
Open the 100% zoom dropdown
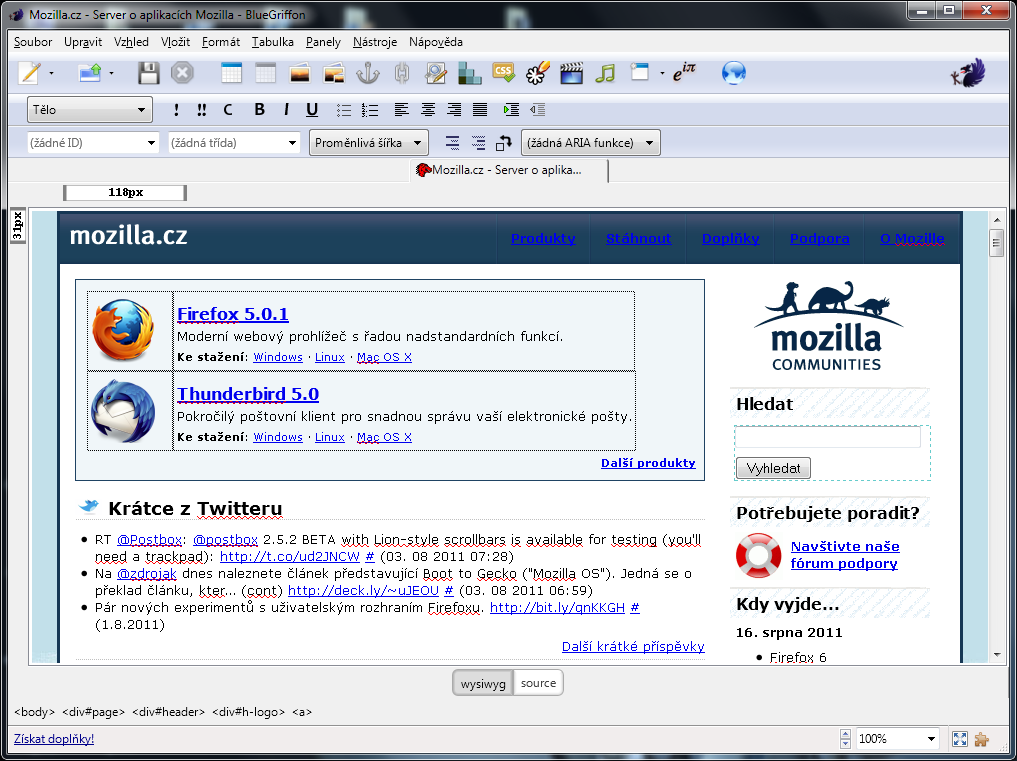tap(898, 738)
